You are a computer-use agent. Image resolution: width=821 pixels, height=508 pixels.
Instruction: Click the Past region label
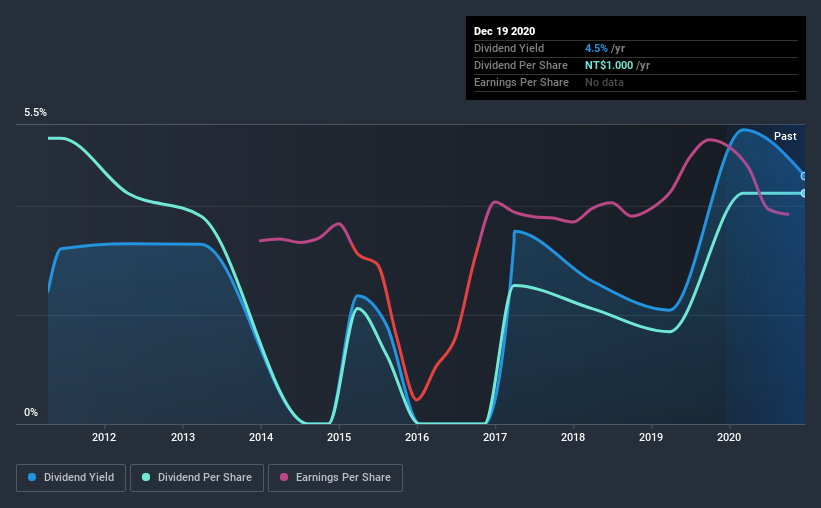(785, 136)
